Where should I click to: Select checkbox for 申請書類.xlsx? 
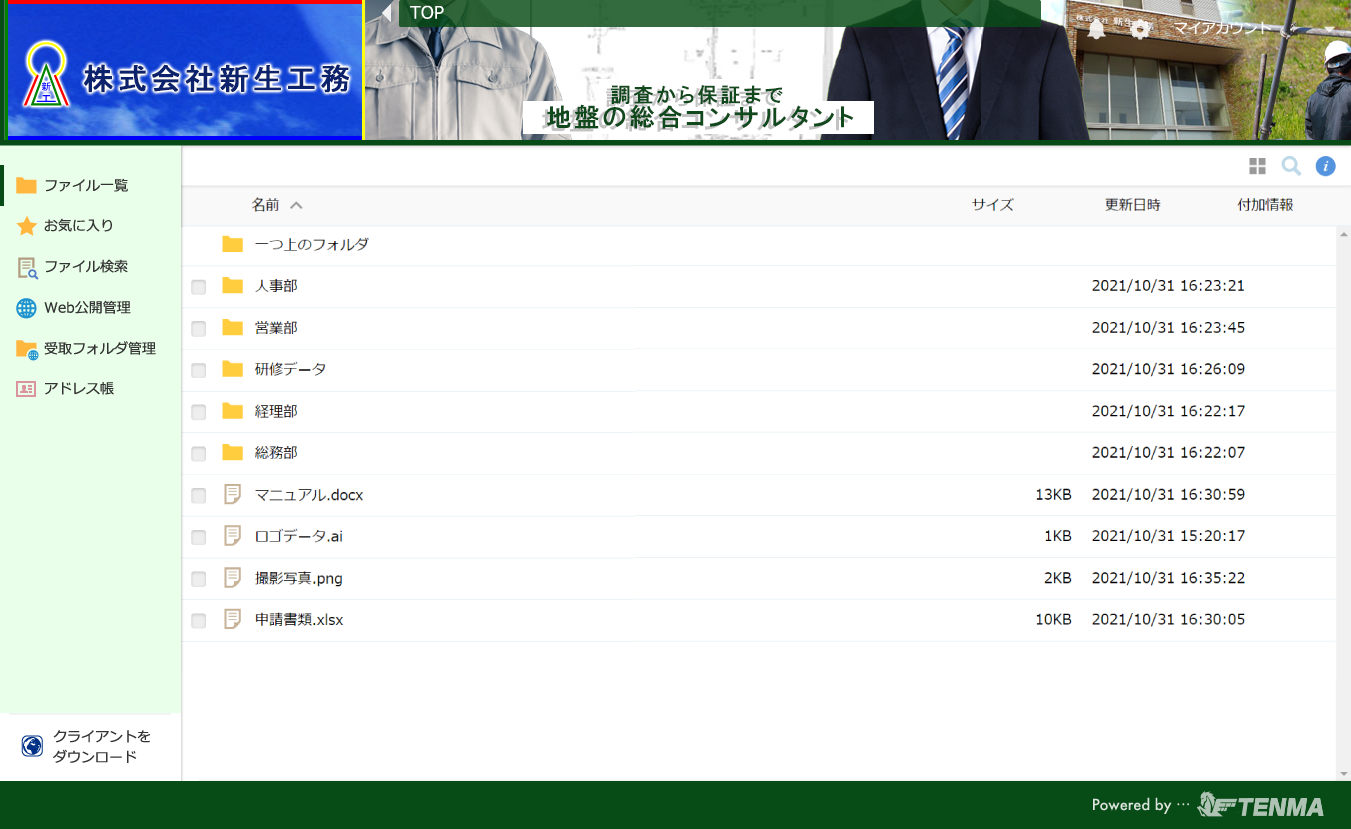199,621
